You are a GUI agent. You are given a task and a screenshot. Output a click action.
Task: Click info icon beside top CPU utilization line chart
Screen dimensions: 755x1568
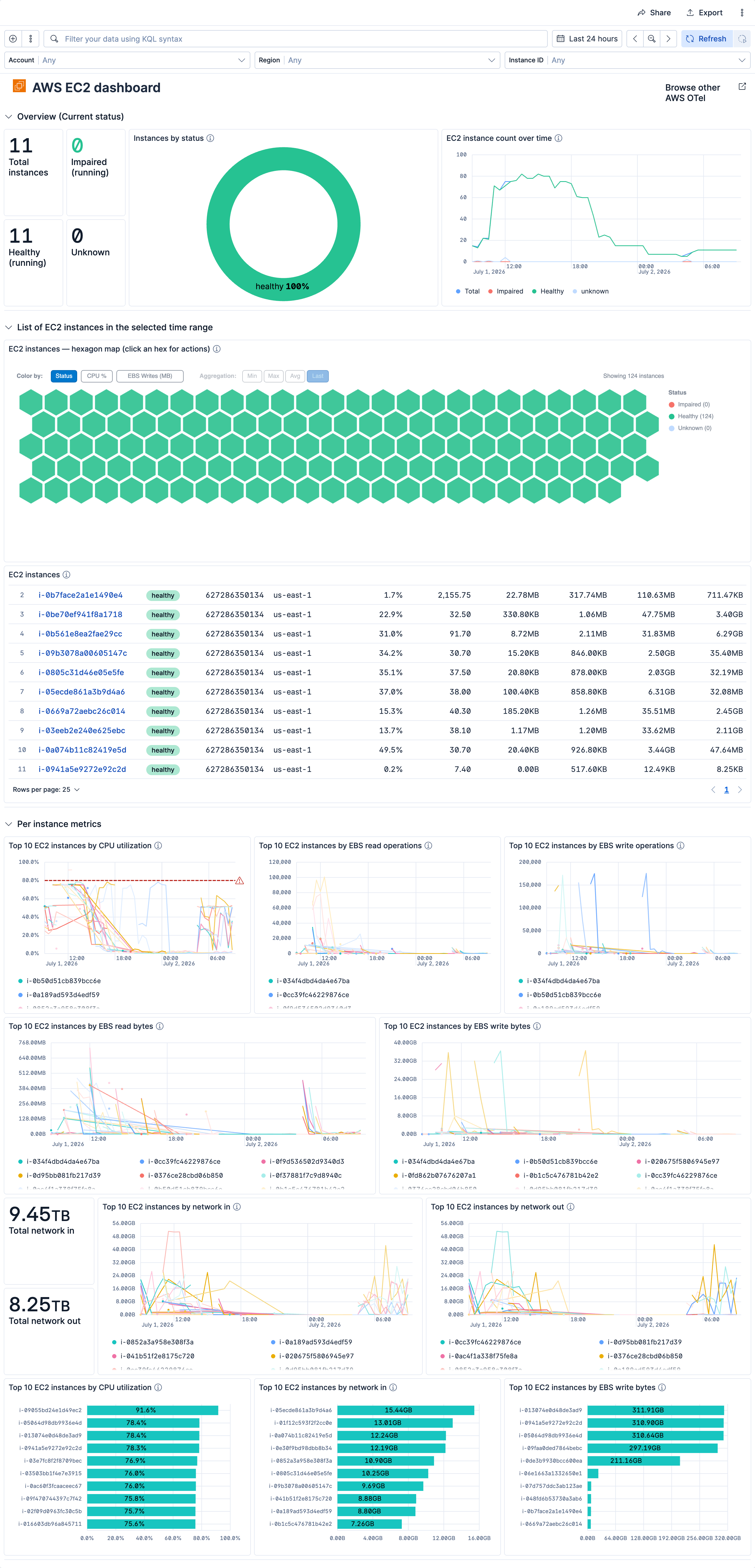[x=158, y=846]
